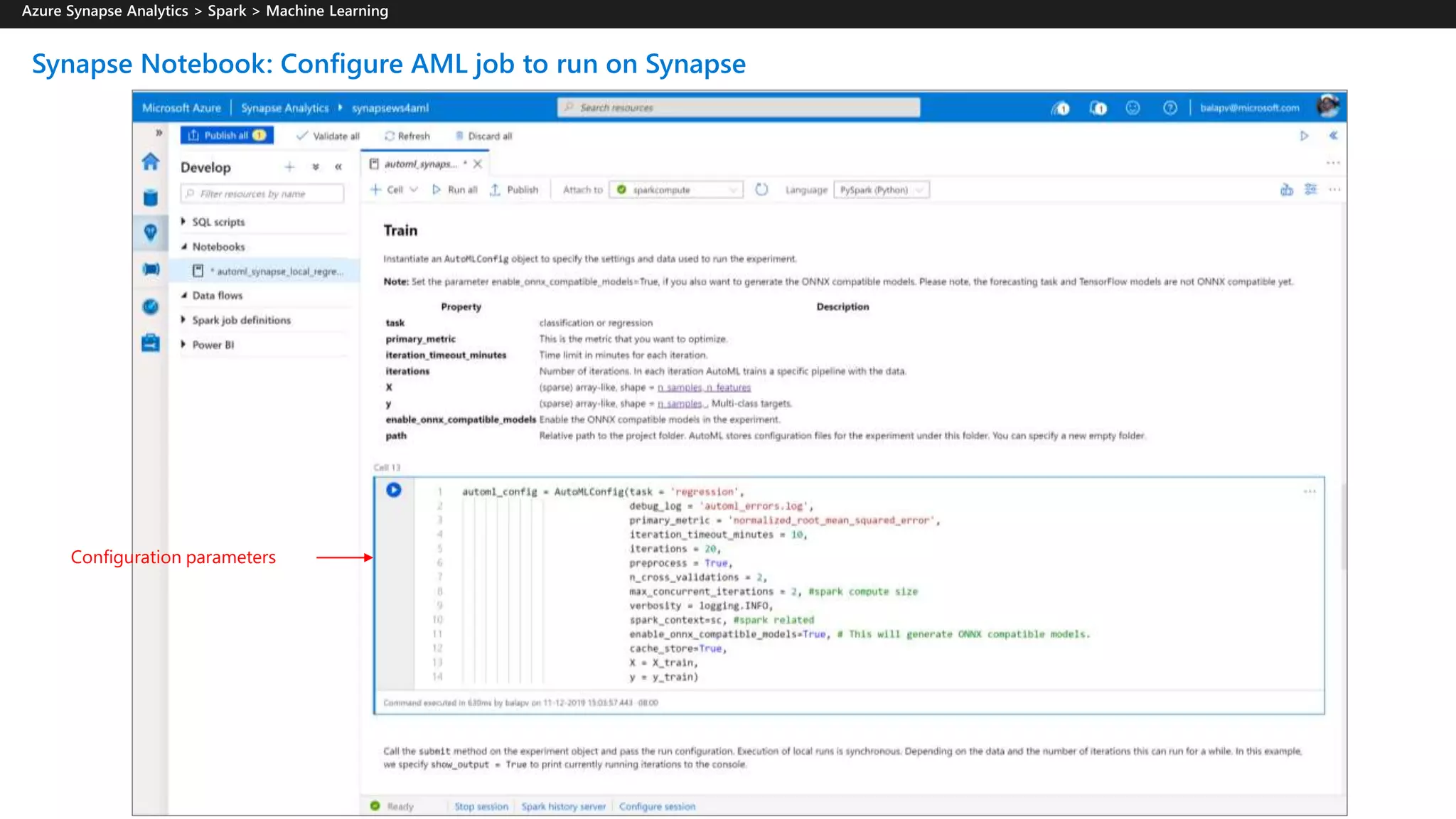Click the run play icon top right
Viewport: 1456px width, 819px height.
click(1305, 136)
